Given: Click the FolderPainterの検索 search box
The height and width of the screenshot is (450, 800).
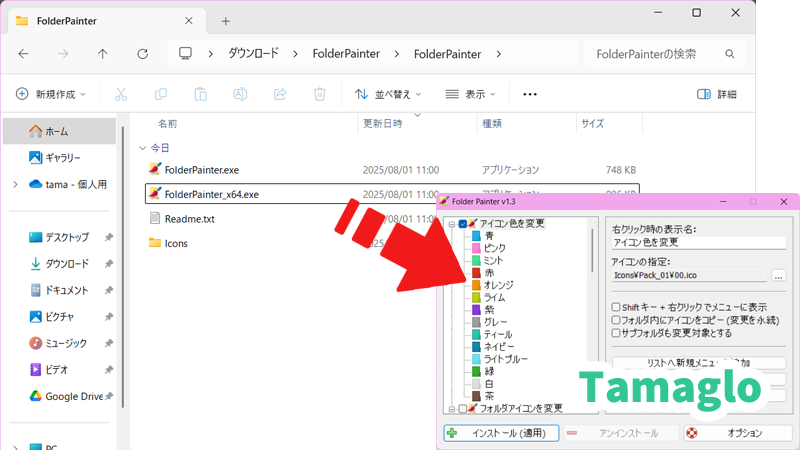Looking at the screenshot, I should 665,54.
